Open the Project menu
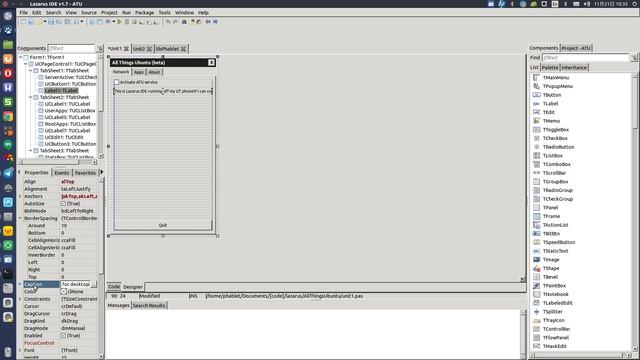 (109, 13)
